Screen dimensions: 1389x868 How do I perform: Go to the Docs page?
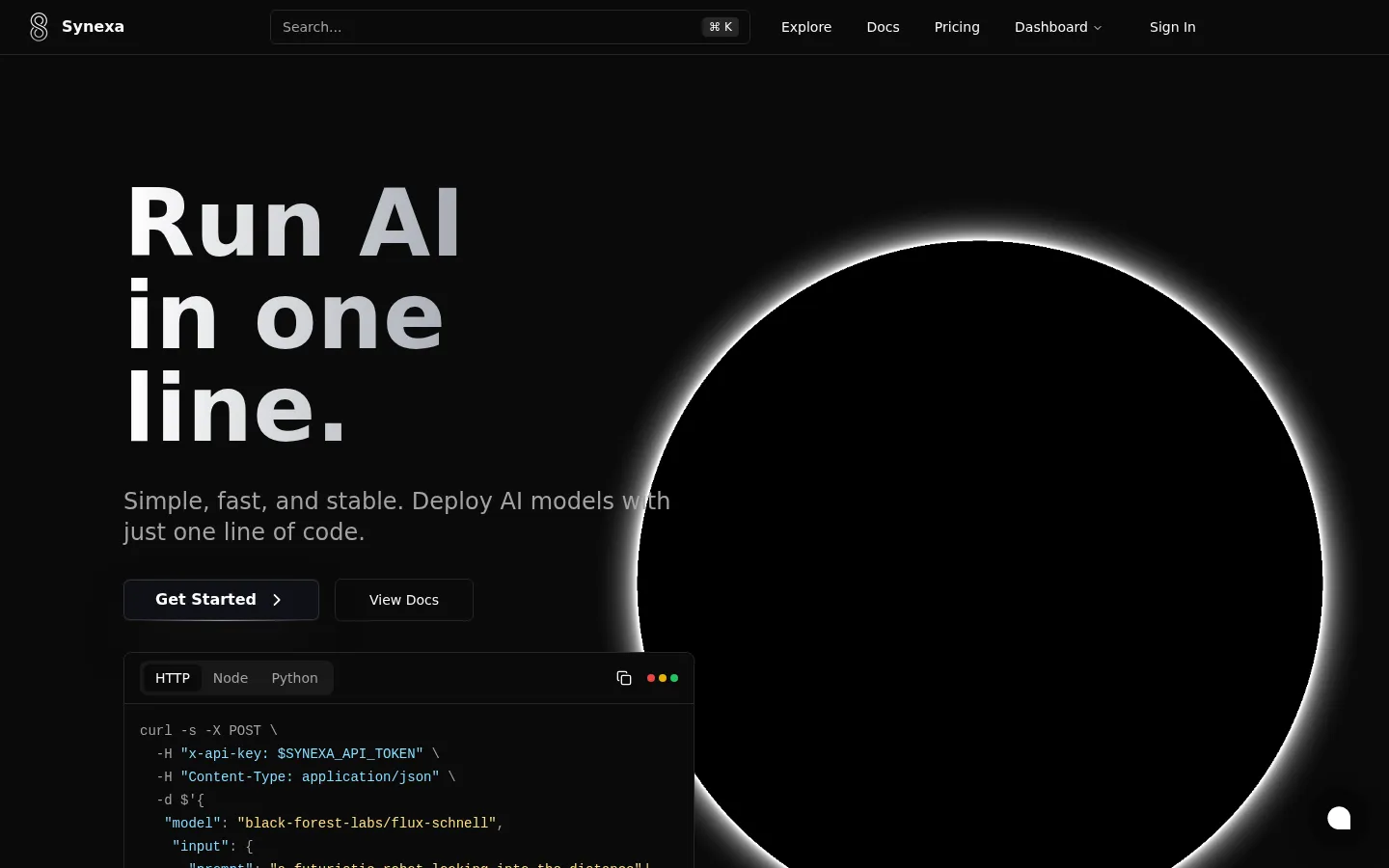883,27
